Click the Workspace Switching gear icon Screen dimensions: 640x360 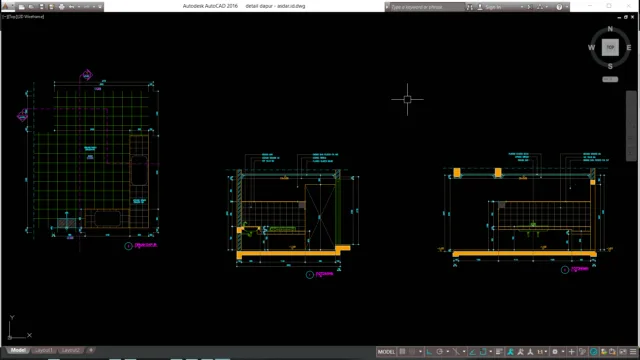click(555, 351)
